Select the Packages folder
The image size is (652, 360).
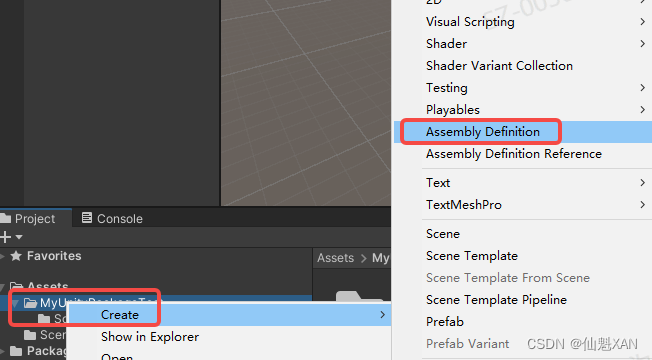click(47, 351)
